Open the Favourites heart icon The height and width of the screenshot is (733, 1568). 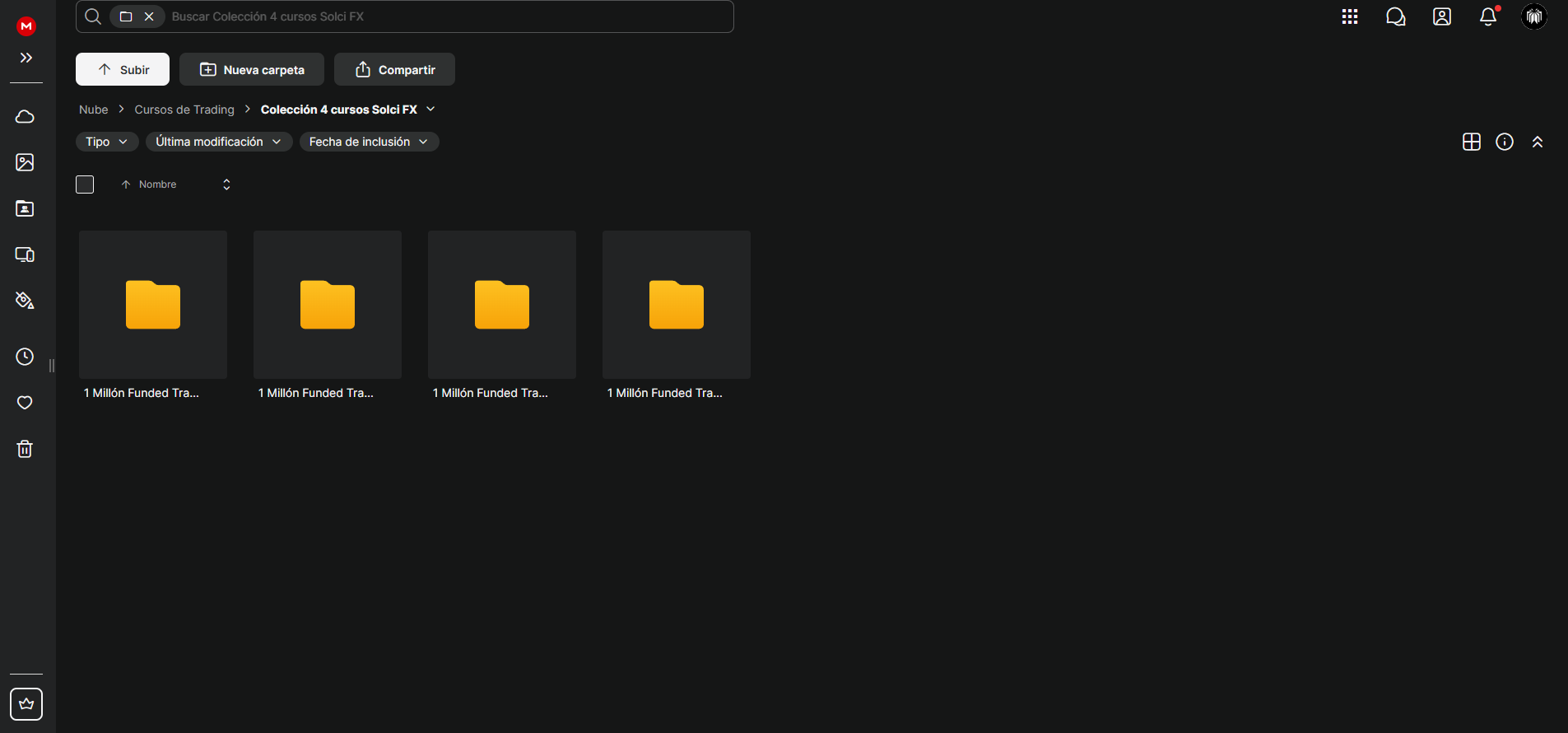[25, 403]
